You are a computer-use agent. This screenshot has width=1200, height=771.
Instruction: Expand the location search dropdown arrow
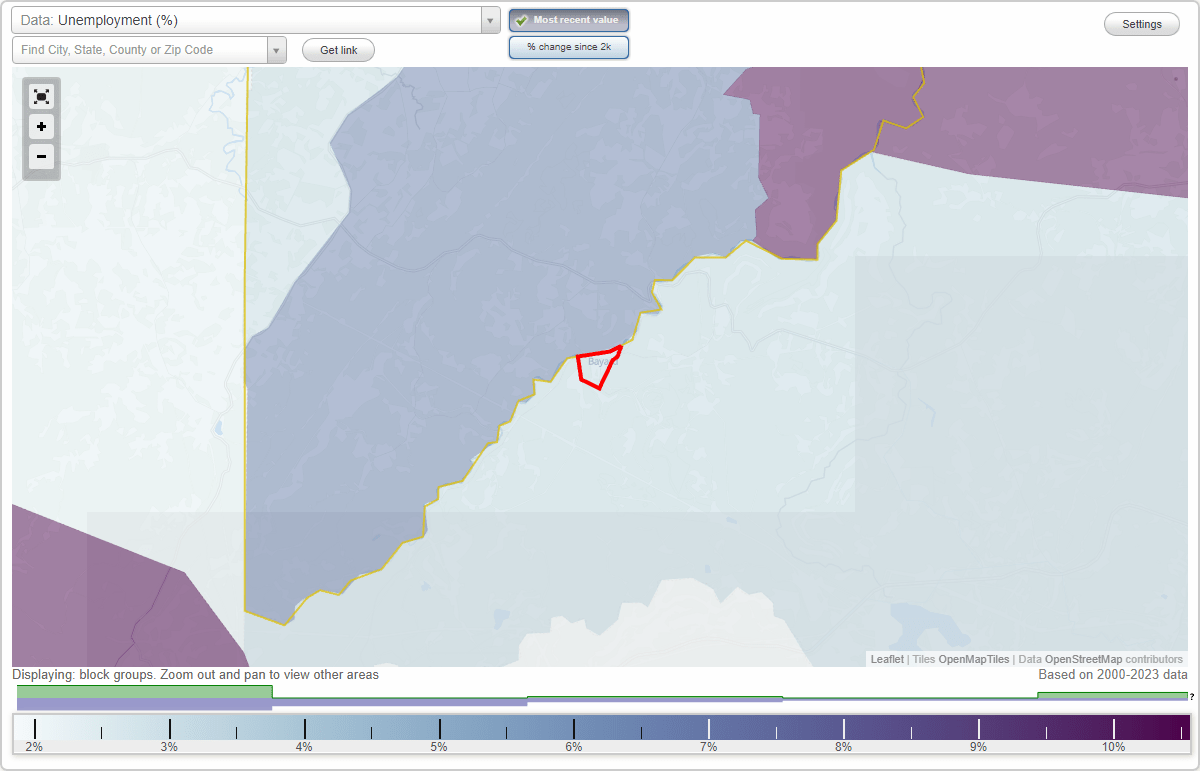(x=277, y=50)
